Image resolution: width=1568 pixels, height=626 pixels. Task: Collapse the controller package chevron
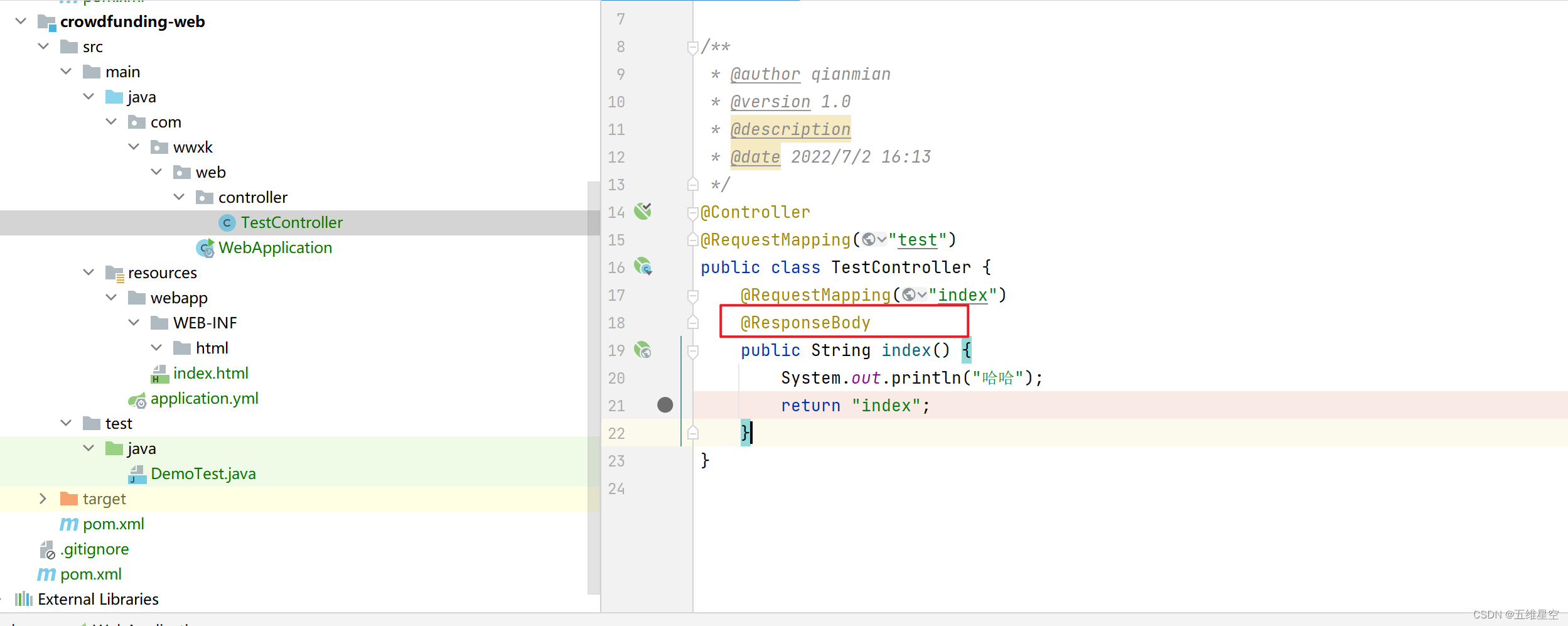[179, 197]
